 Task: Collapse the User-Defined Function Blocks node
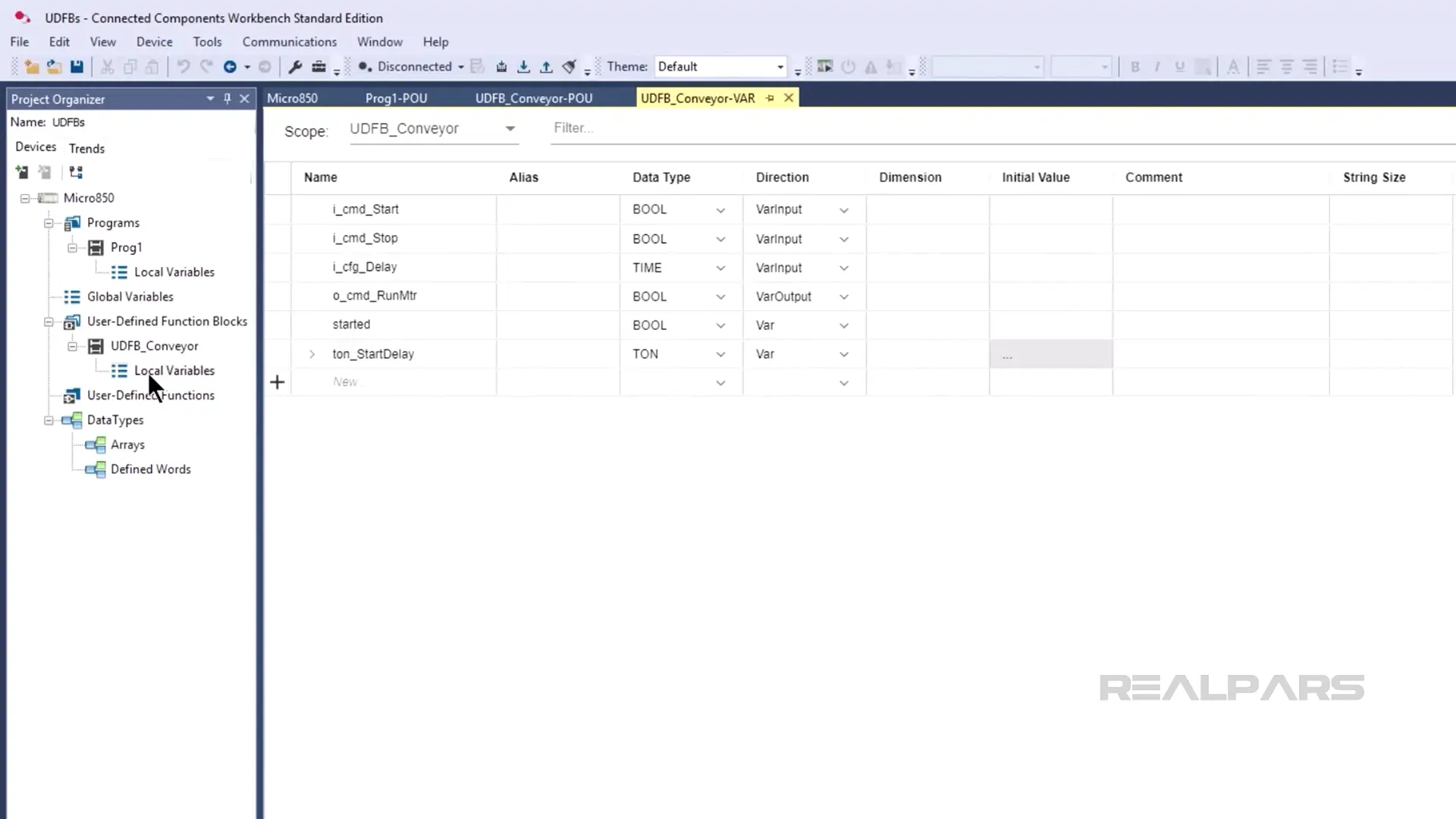pos(49,322)
